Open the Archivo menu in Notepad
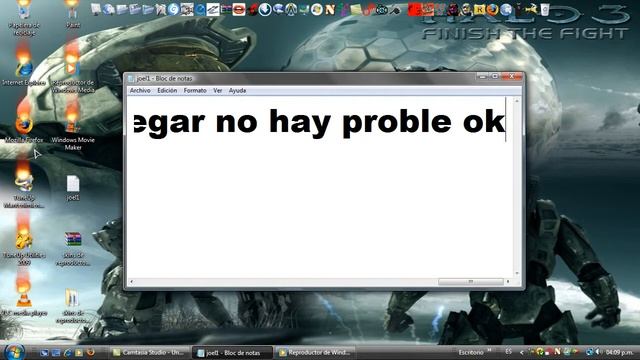This screenshot has height=360, width=640. click(x=140, y=91)
